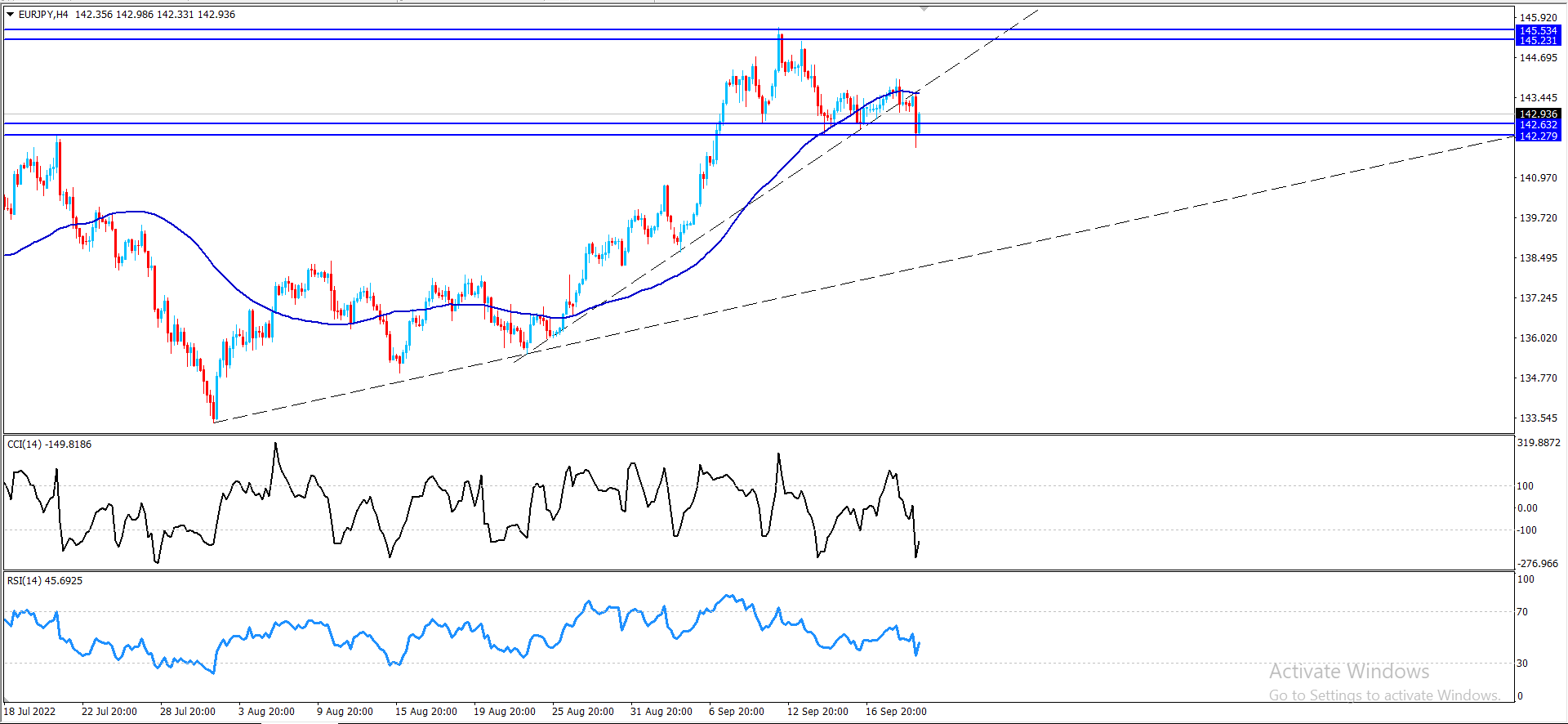
Task: Open the dropdown arrow beside EURJPY,H4
Action: [x=11, y=14]
